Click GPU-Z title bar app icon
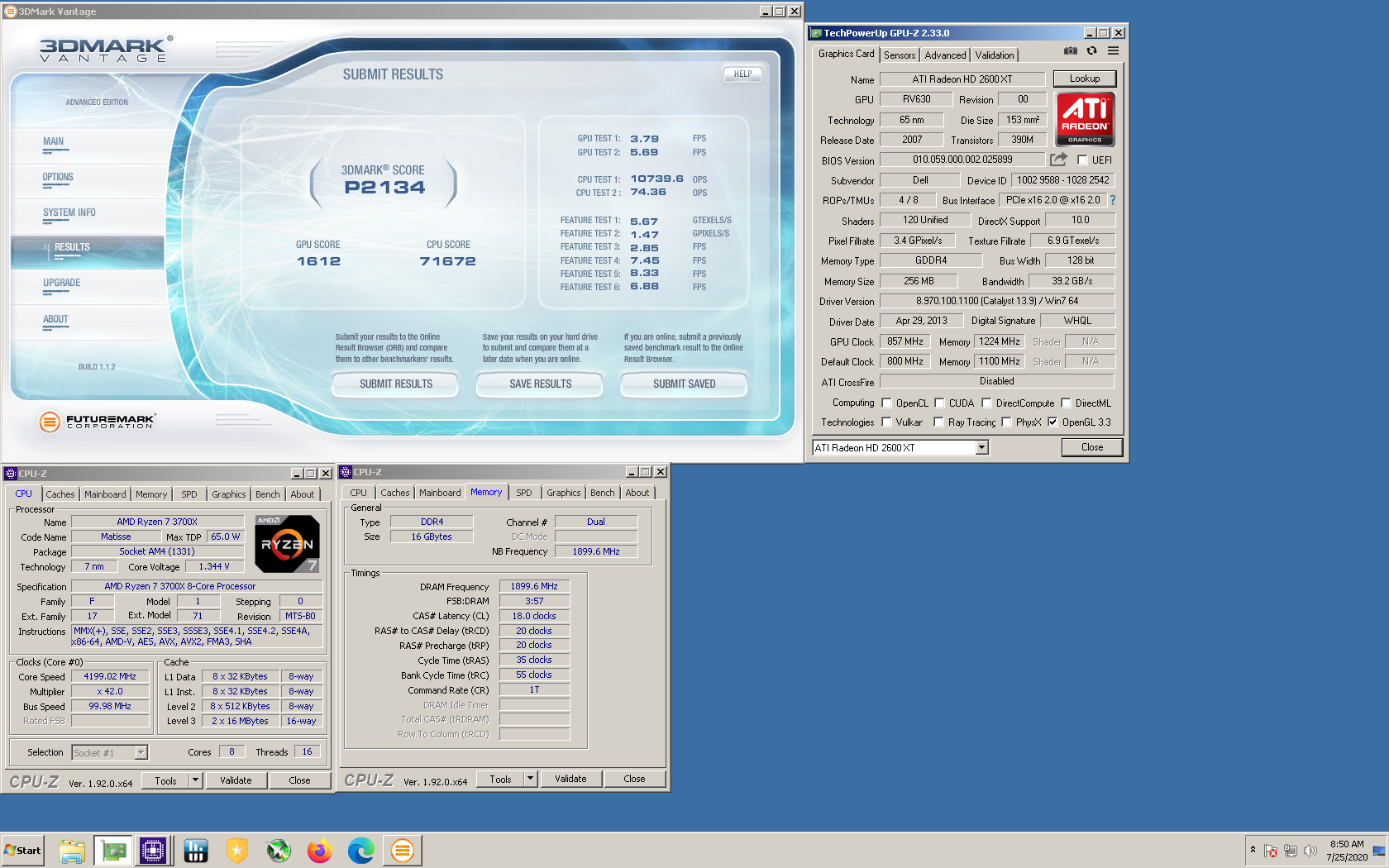 (x=816, y=33)
